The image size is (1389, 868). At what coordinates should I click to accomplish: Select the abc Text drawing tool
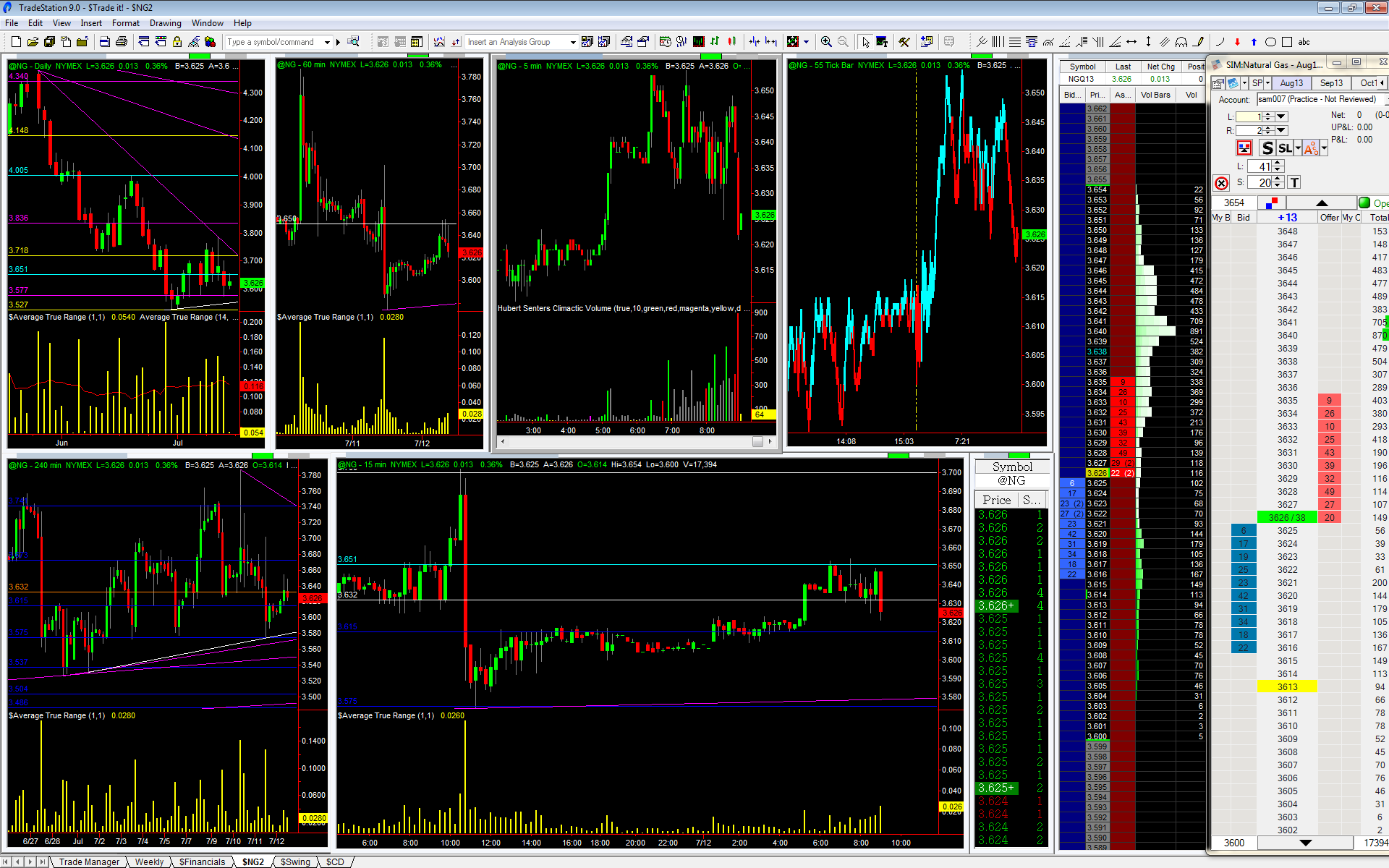click(1304, 42)
